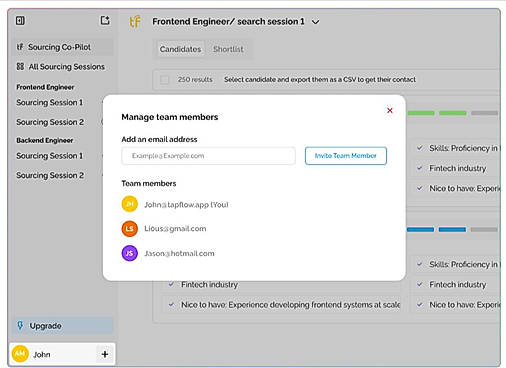Click the yellow JH avatar
506x368 pixels.
point(130,204)
